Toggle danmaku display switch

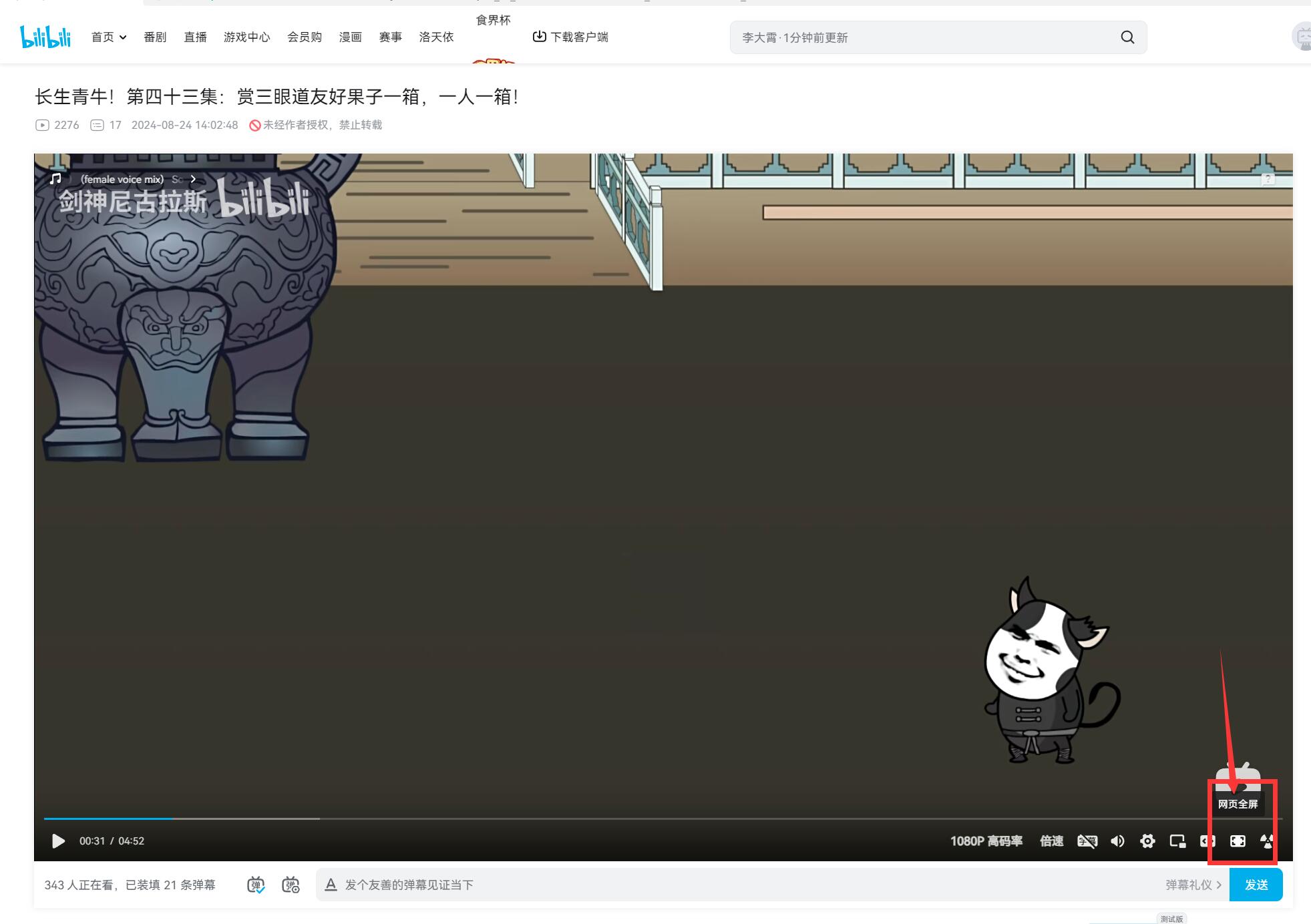256,885
